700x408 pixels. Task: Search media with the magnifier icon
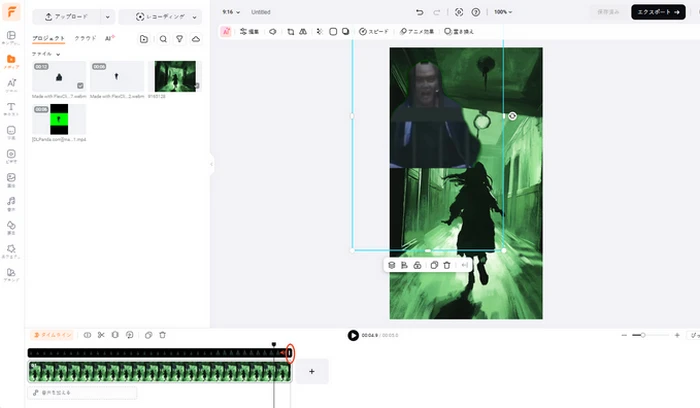coord(163,39)
